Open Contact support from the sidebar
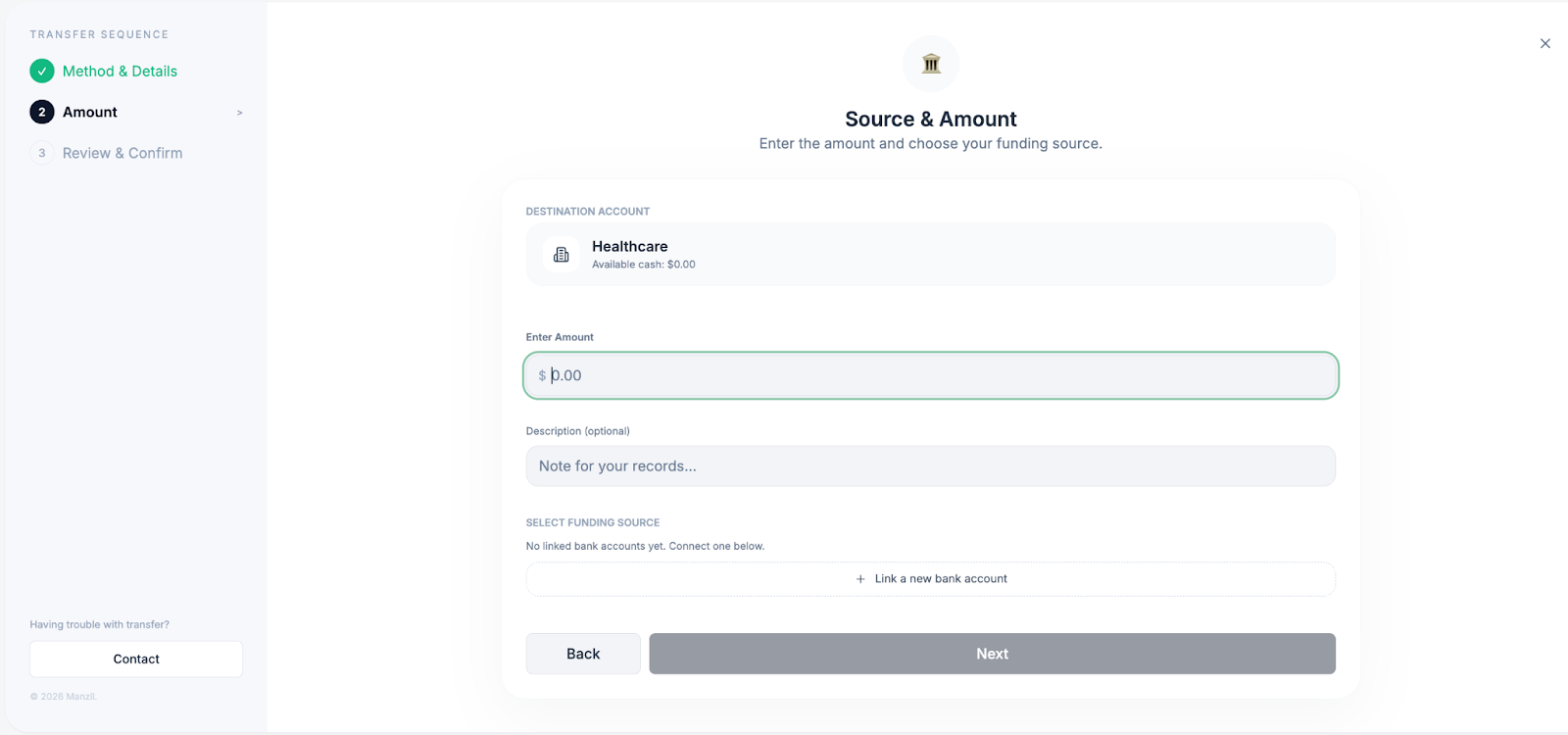Image resolution: width=1568 pixels, height=735 pixels. 136,660
